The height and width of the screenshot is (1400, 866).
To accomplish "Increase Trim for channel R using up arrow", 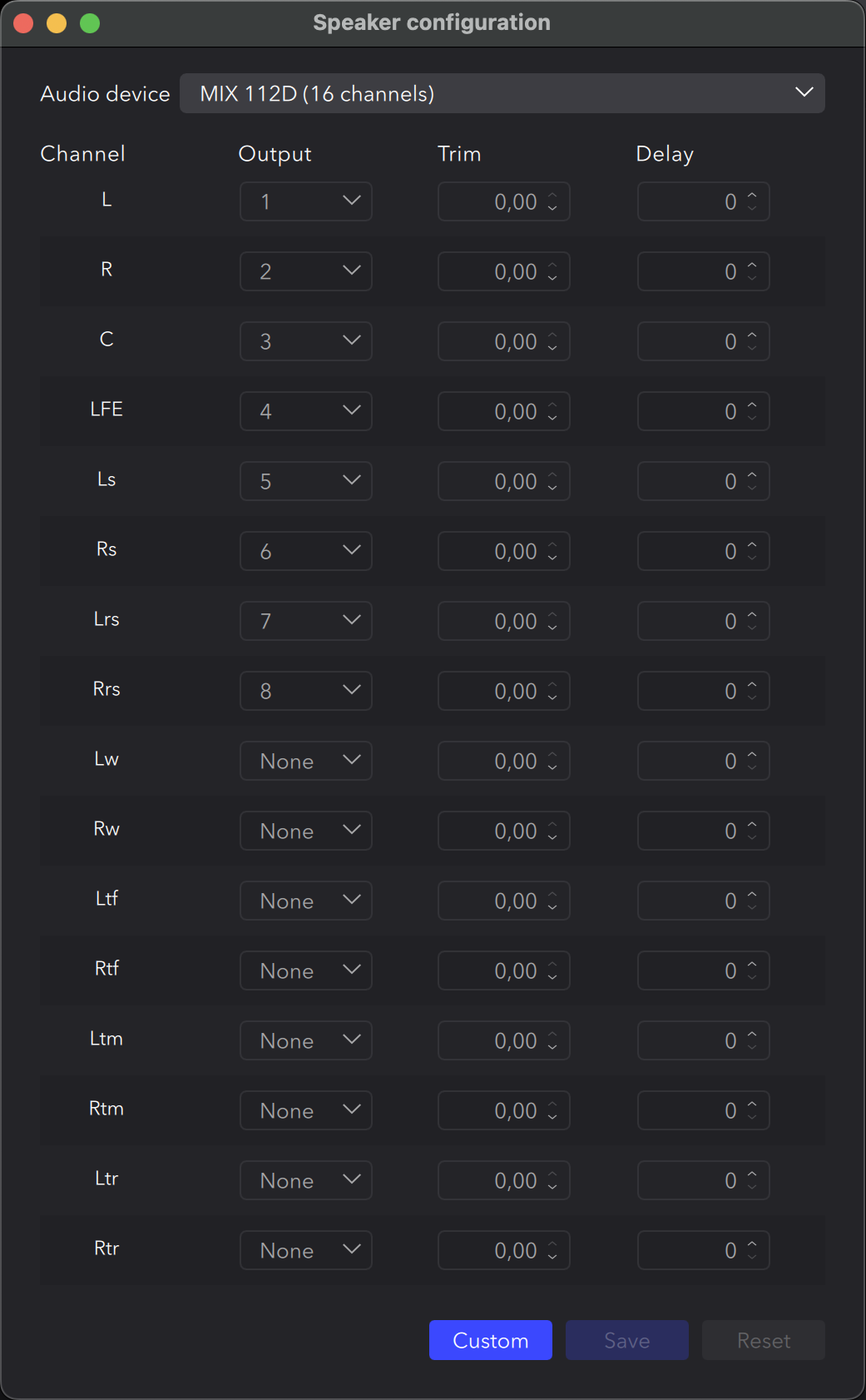I will pyautogui.click(x=552, y=266).
